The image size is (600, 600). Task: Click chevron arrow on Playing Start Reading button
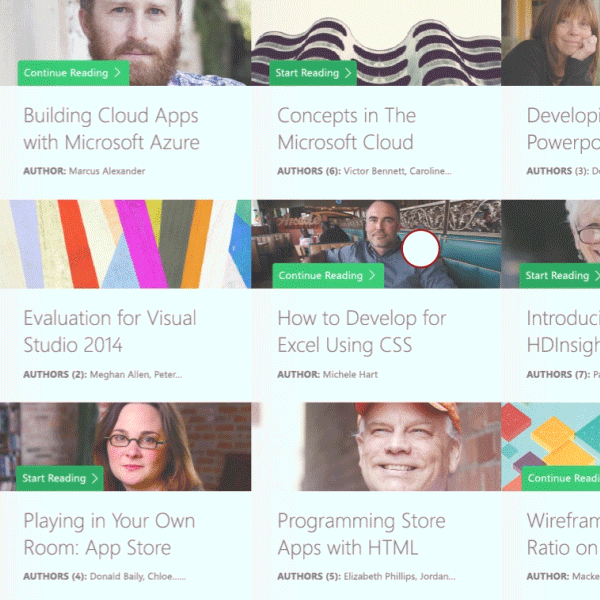click(95, 478)
